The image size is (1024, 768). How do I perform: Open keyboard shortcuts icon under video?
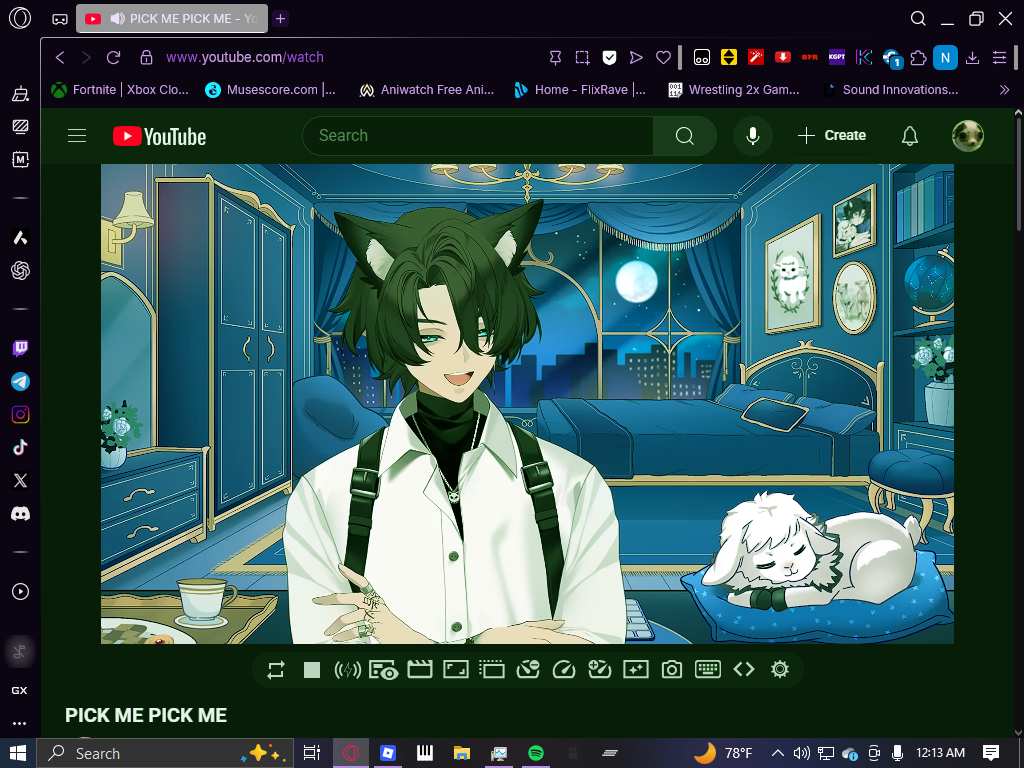(x=708, y=669)
